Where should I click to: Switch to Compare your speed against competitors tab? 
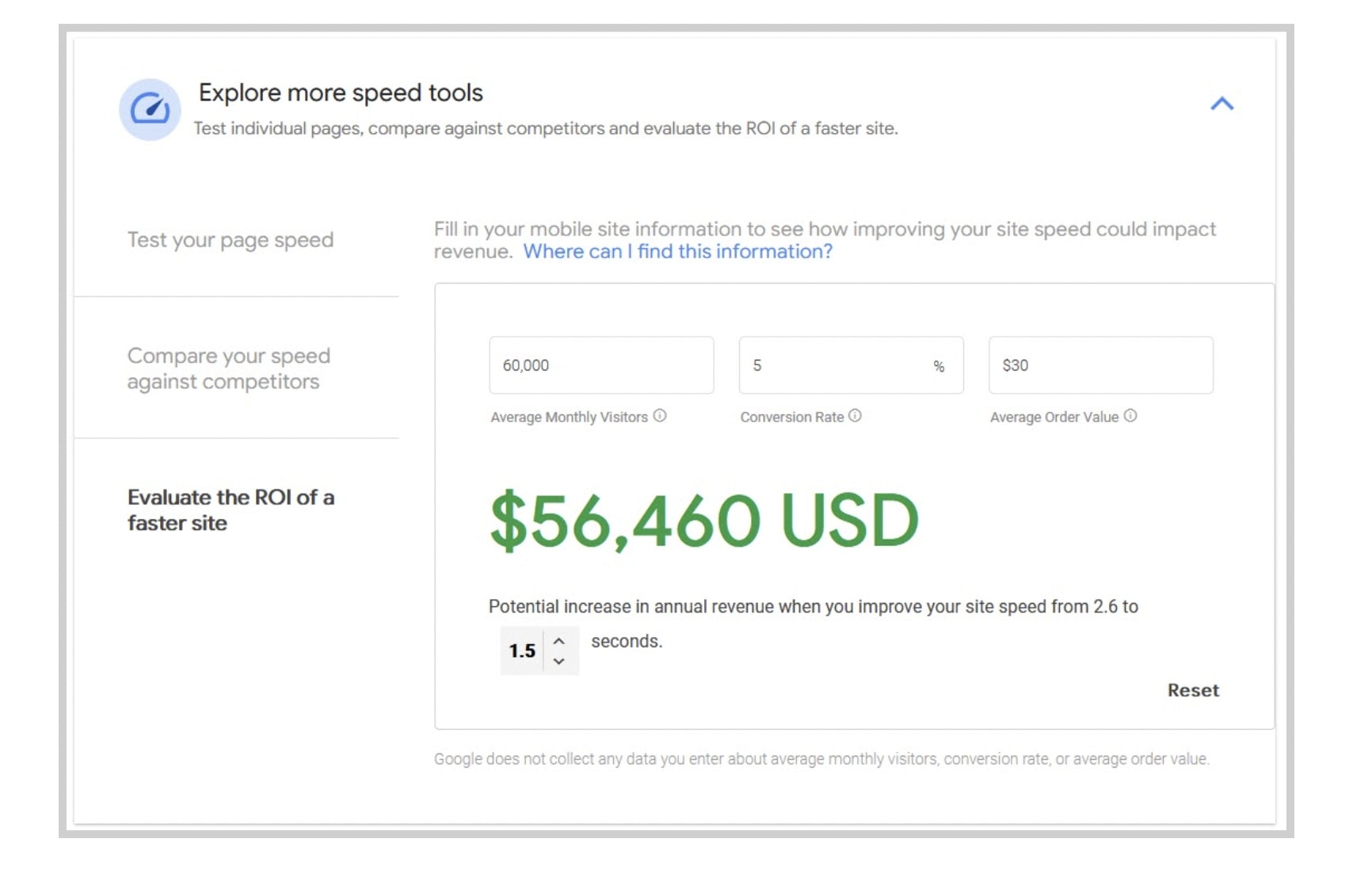[x=229, y=368]
